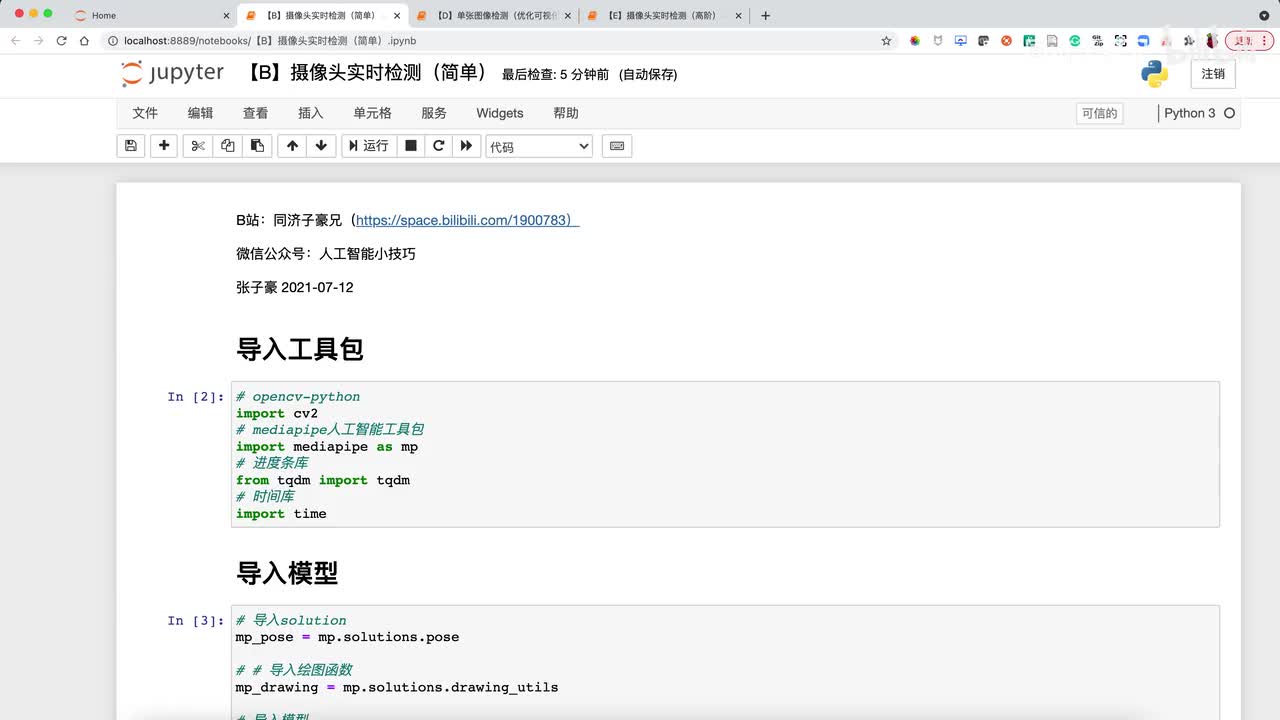Close the Home tab
Image resolution: width=1280 pixels, height=720 pixels.
coord(225,15)
